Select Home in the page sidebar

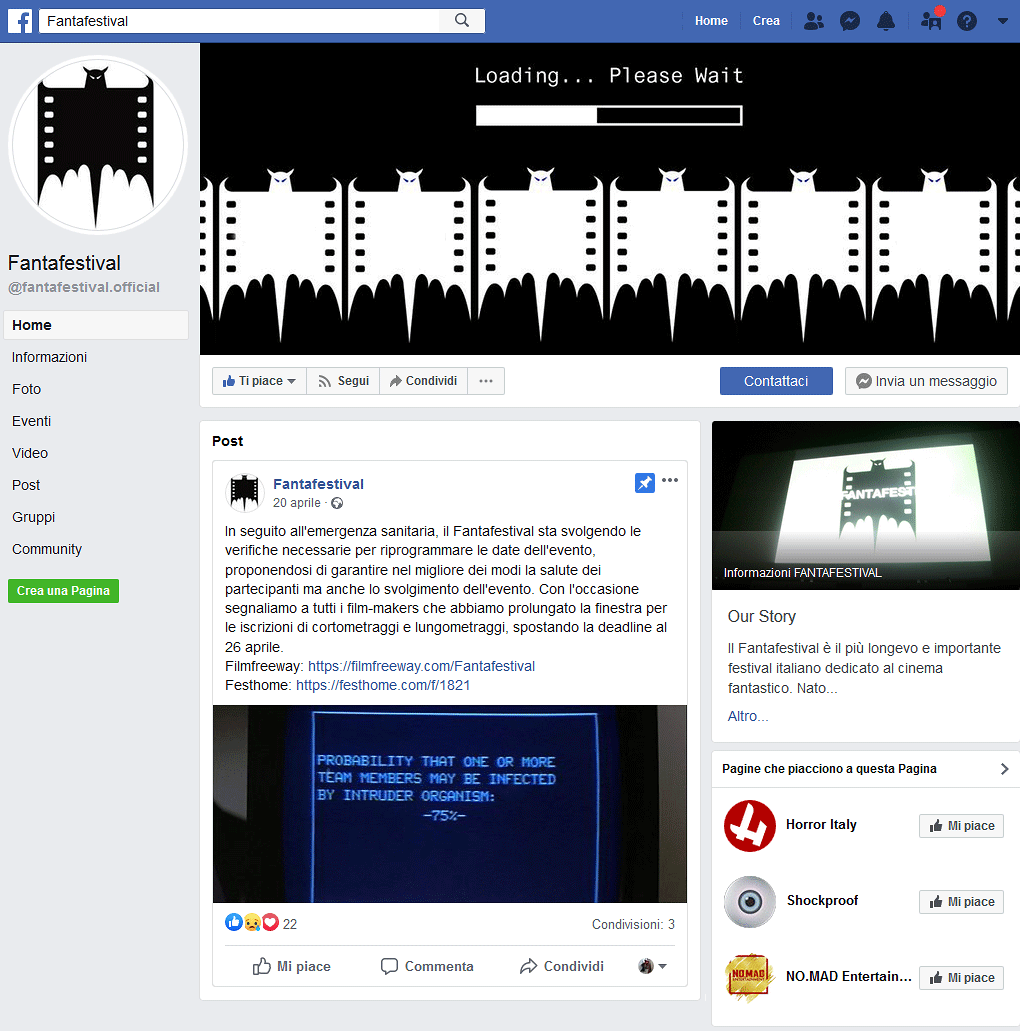coord(96,325)
